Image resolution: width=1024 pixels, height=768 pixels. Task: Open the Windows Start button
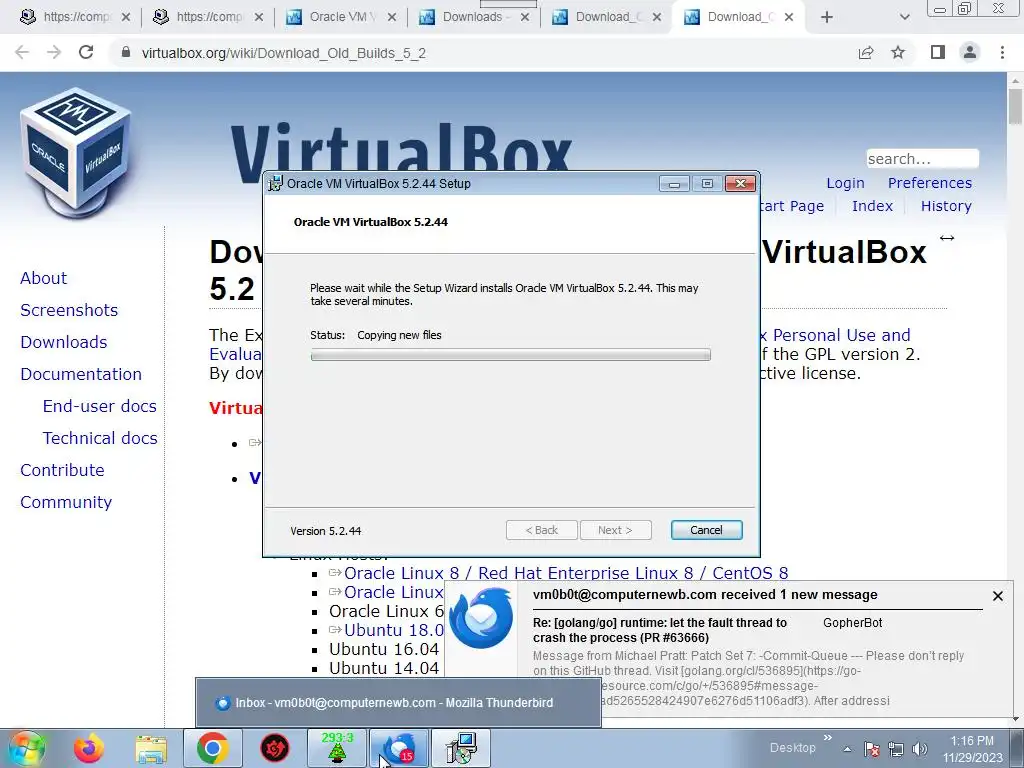(x=27, y=748)
